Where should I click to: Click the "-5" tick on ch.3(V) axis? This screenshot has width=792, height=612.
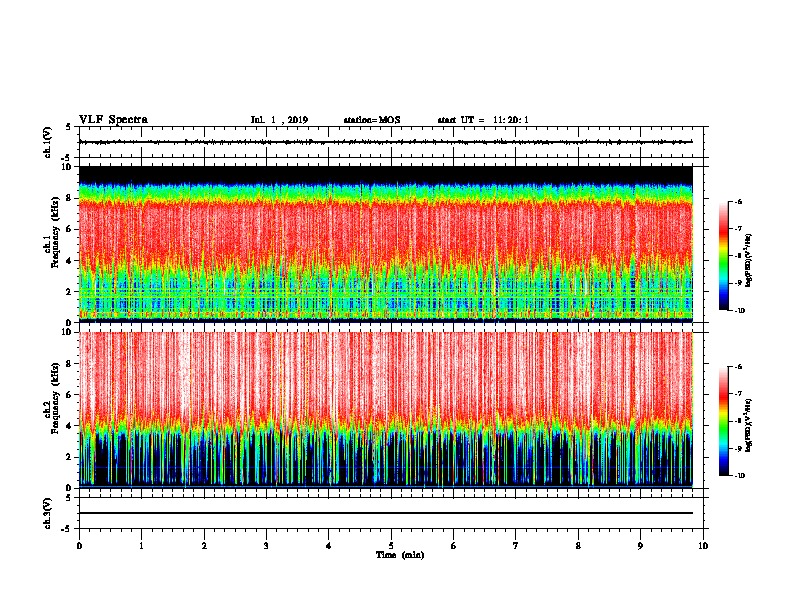(67, 529)
